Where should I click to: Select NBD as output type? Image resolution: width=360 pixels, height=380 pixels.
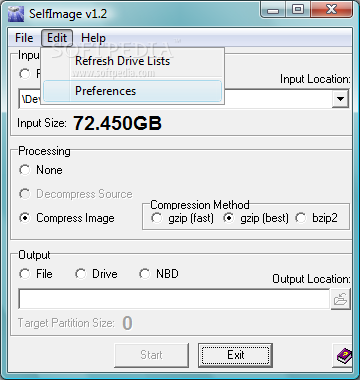(x=159, y=274)
